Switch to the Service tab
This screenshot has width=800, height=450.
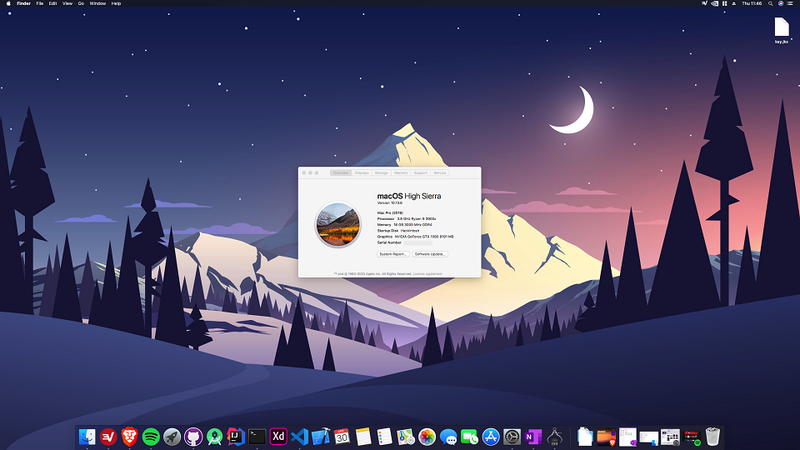coord(440,173)
